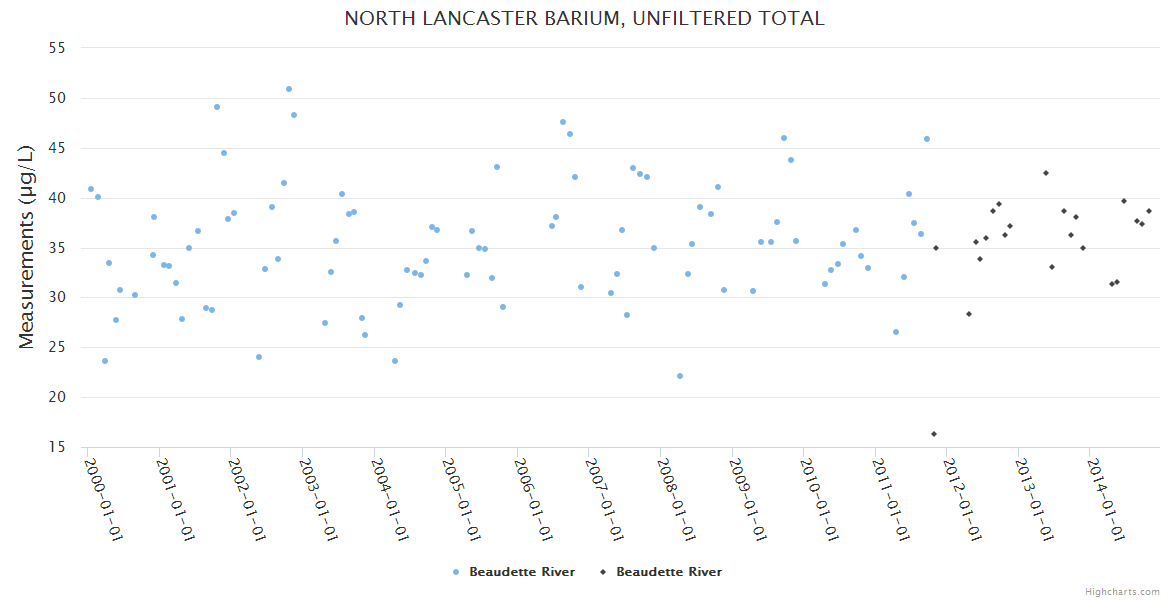Click the Measurements (µg/L) axis title
The height and width of the screenshot is (600, 1170).
pyautogui.click(x=26, y=246)
